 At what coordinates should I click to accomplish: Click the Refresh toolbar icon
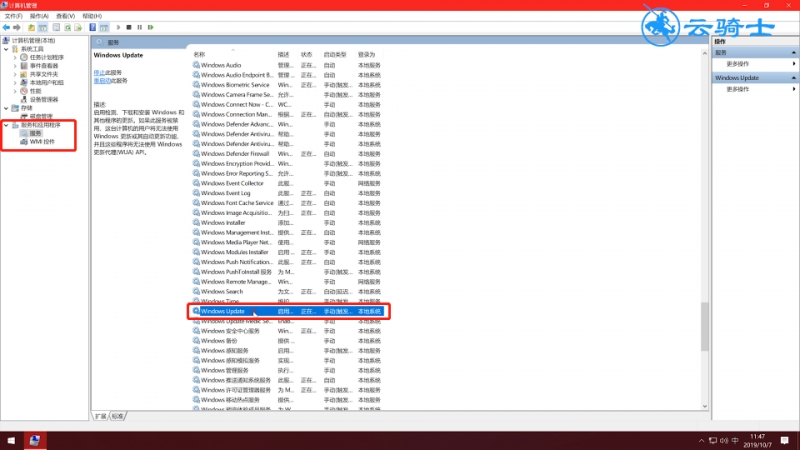(x=67, y=27)
